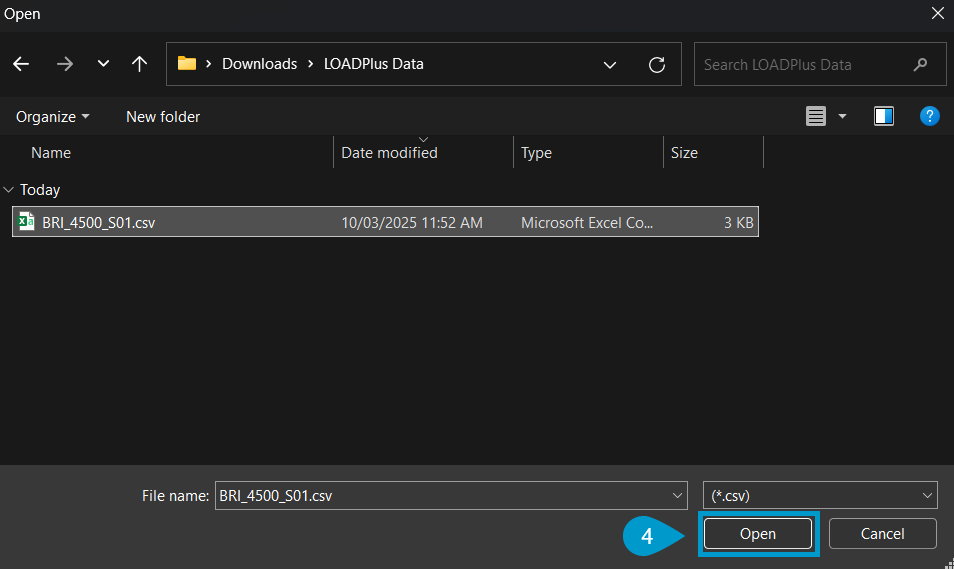This screenshot has width=954, height=569.
Task: Expand the File name dropdown arrow
Action: tap(677, 495)
